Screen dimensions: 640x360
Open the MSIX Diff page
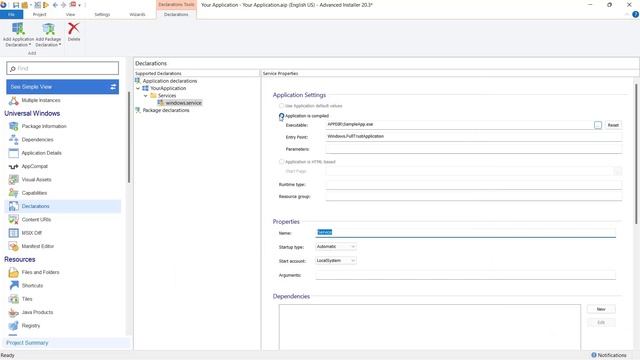[31, 233]
